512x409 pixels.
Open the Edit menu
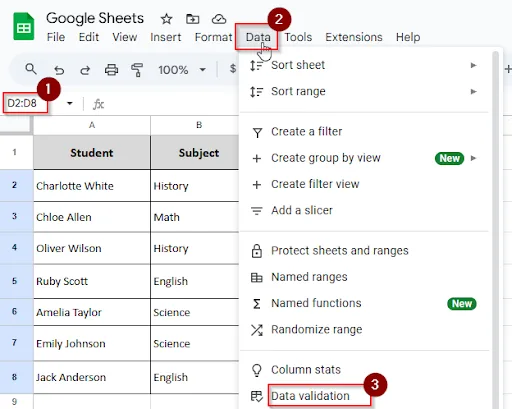pyautogui.click(x=89, y=37)
